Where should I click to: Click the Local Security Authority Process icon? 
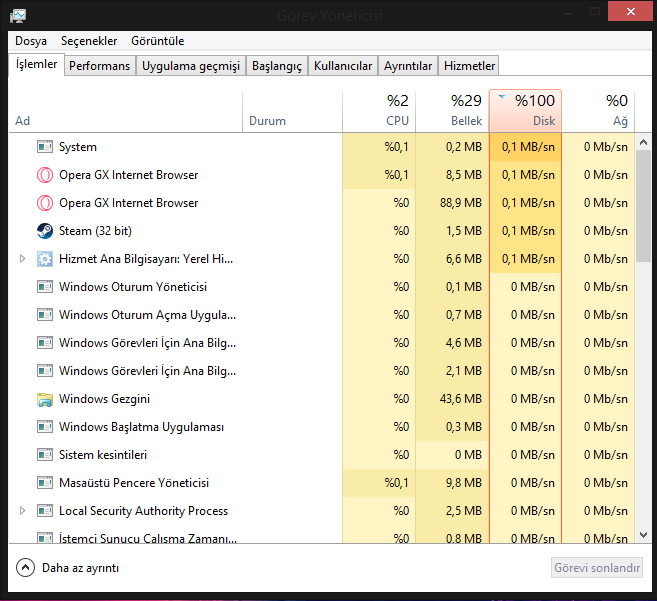click(45, 511)
